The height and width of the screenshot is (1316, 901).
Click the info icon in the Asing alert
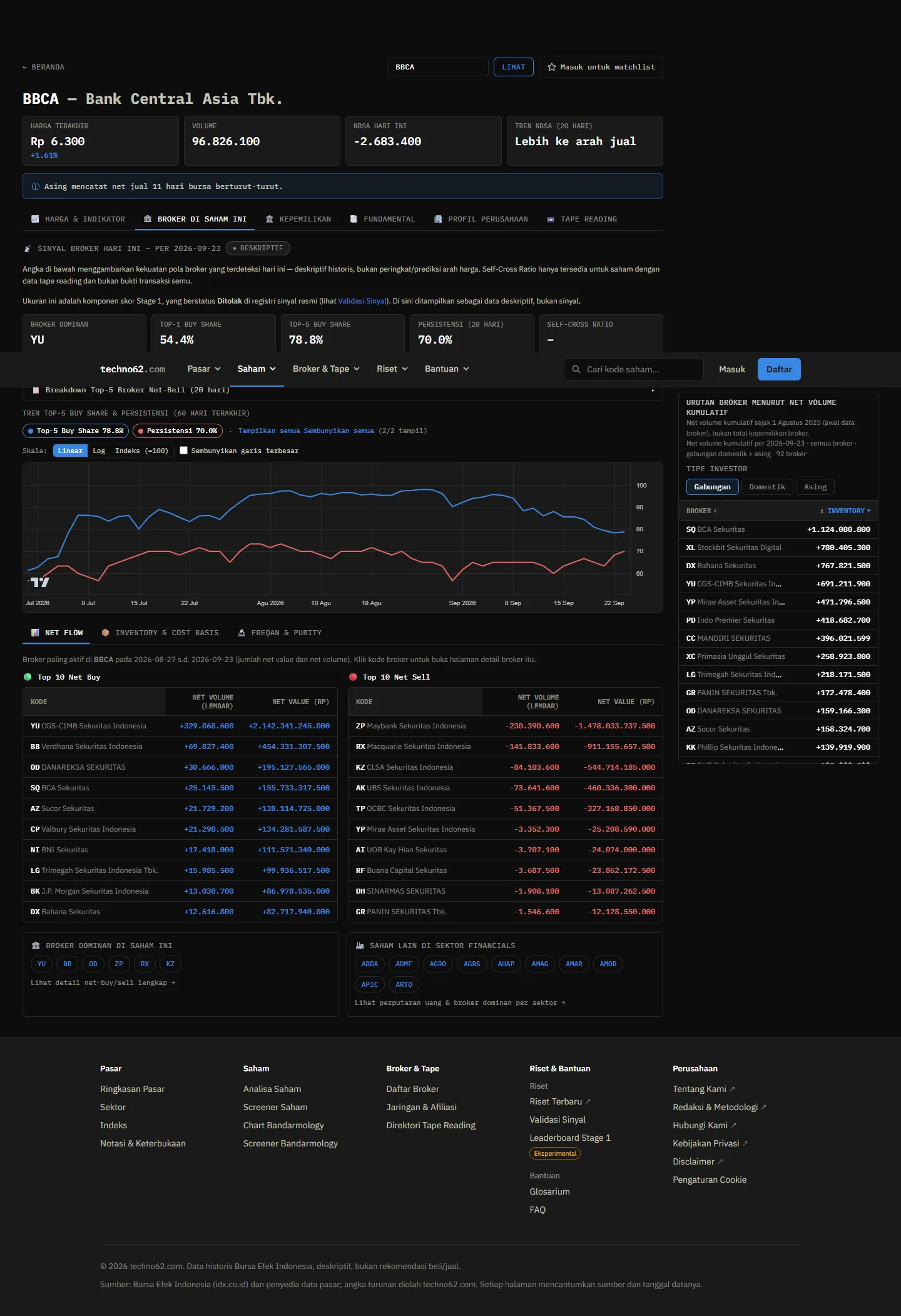coord(36,186)
